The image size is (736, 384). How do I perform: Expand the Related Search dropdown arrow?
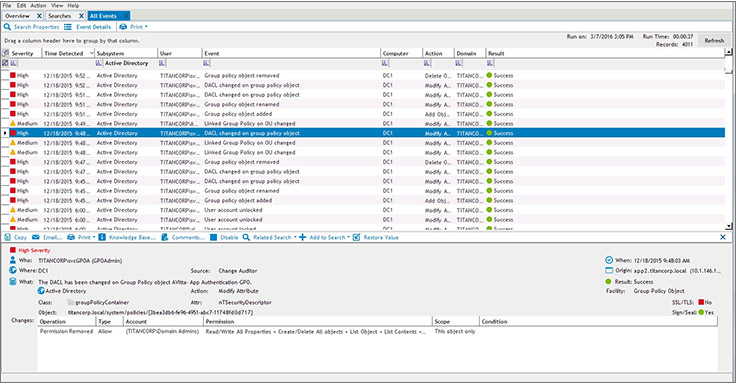pos(295,238)
